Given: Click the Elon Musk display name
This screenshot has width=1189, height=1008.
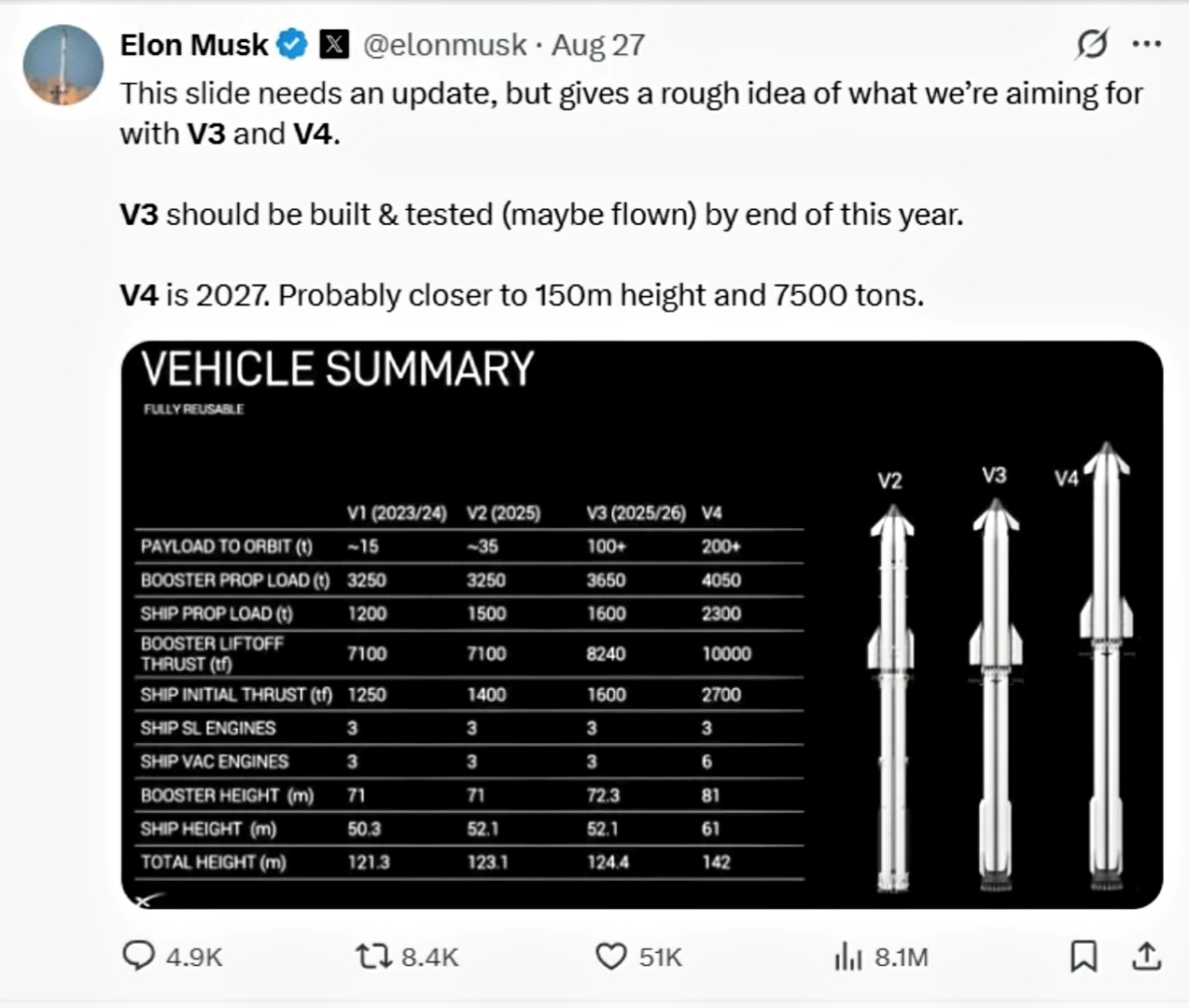Looking at the screenshot, I should coord(194,45).
